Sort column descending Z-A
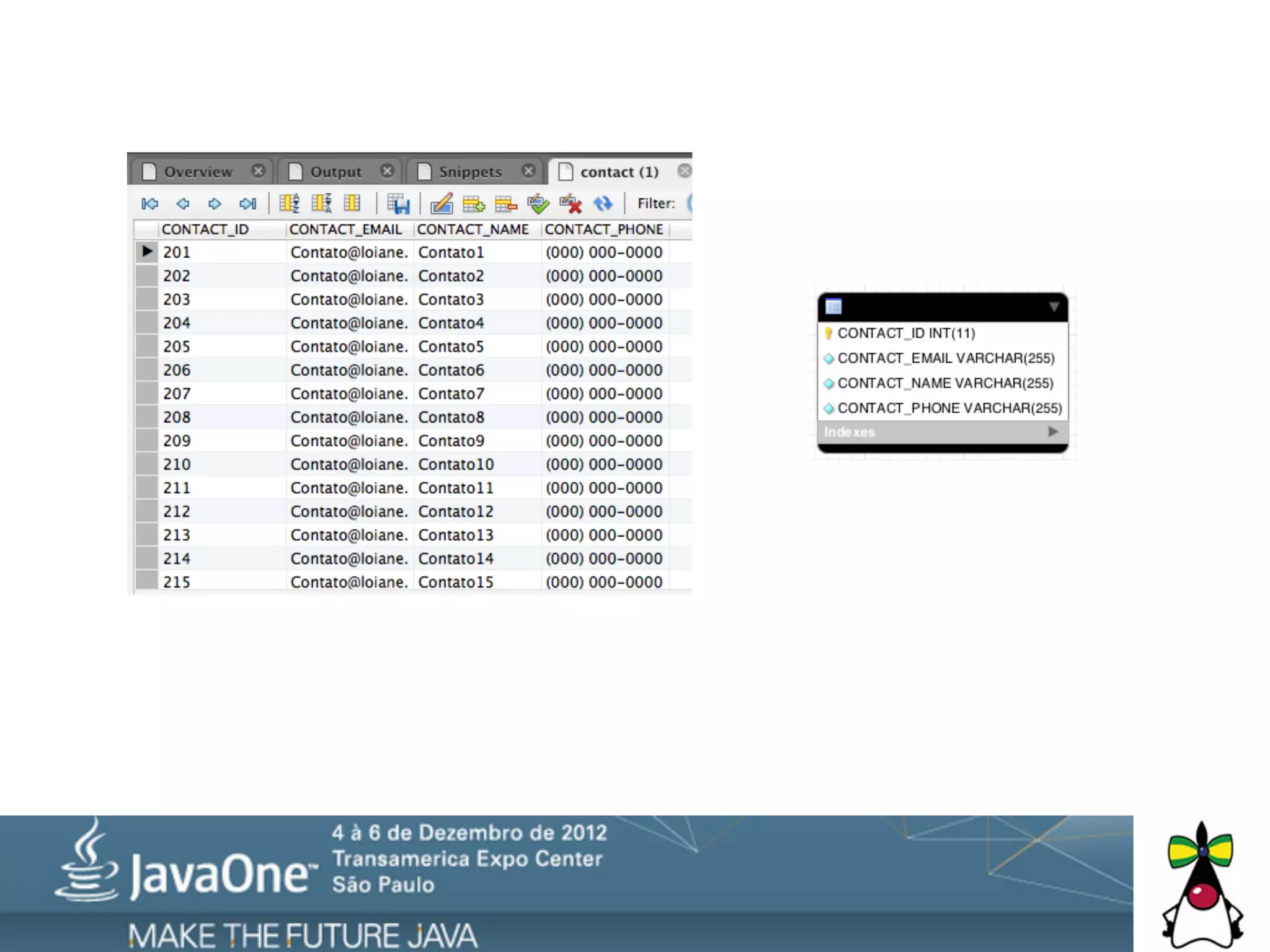Image resolution: width=1270 pixels, height=952 pixels. click(x=321, y=203)
